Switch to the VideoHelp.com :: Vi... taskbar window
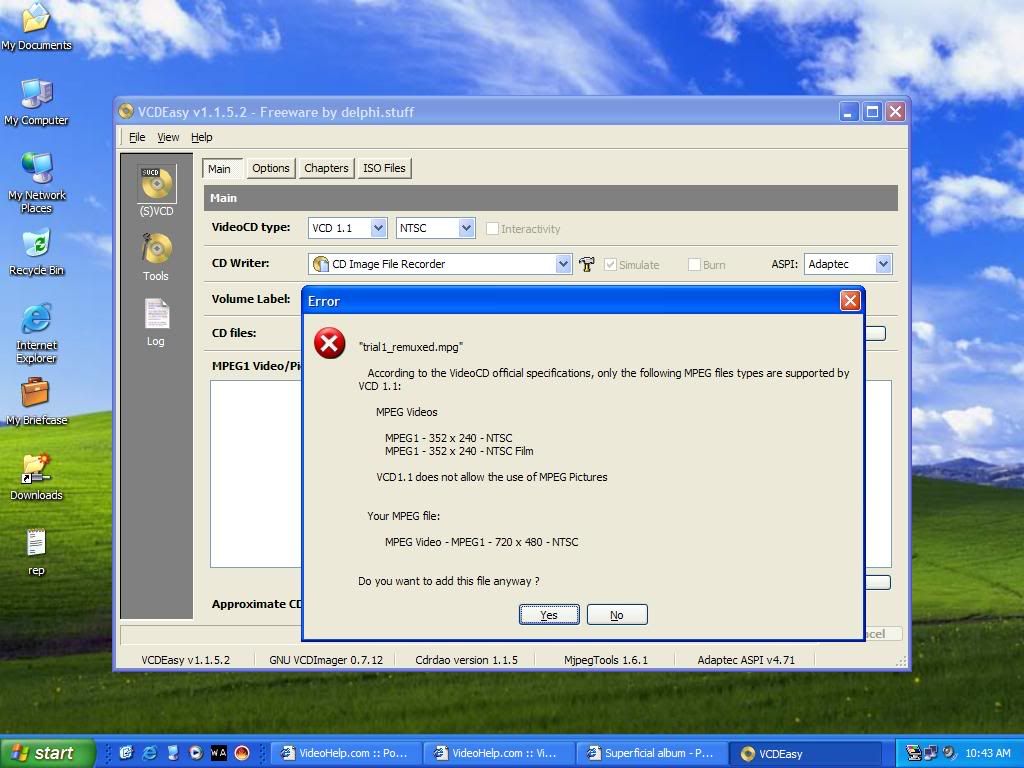Viewport: 1024px width, 768px height. click(499, 753)
